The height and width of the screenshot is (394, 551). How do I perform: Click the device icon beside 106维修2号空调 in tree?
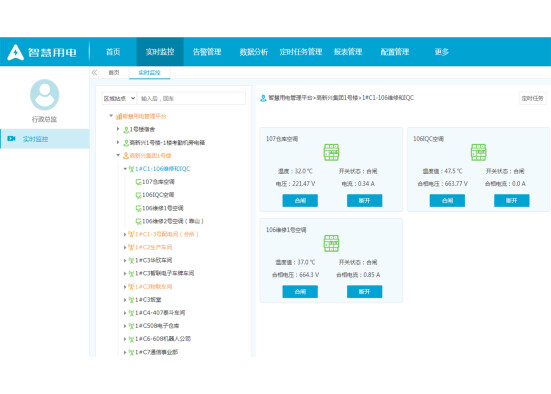point(138,221)
